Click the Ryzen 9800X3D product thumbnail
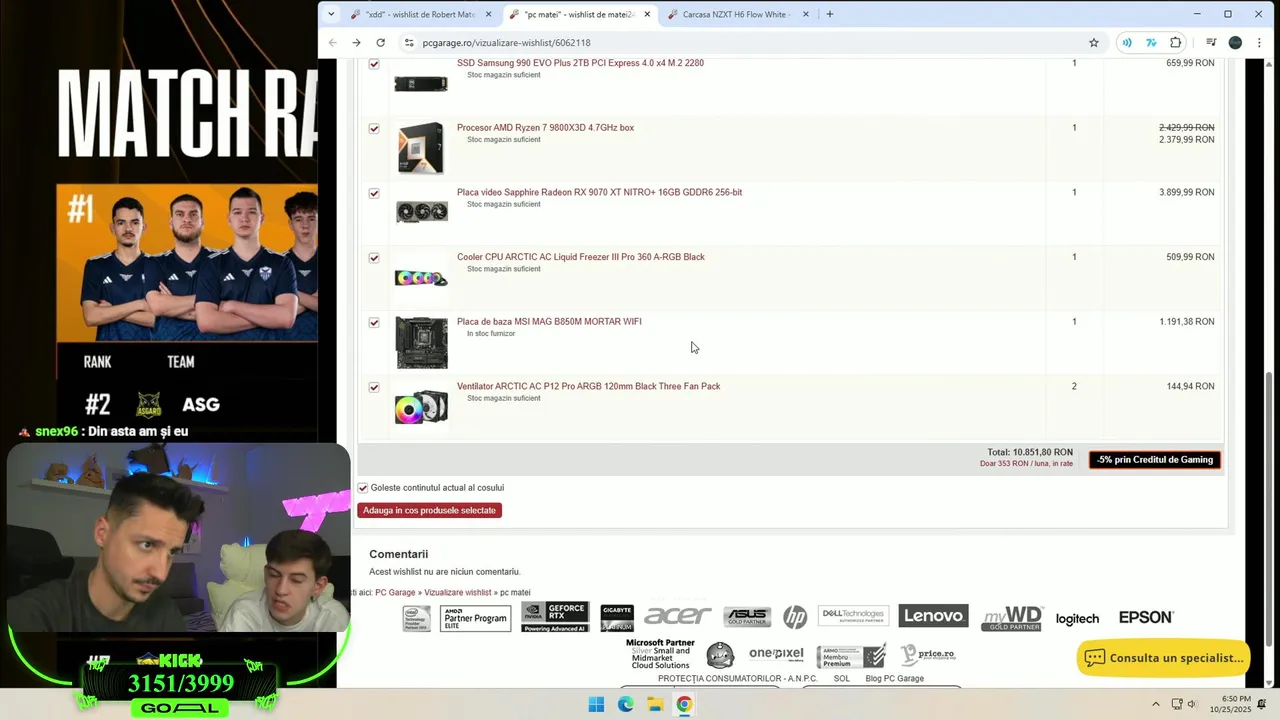The height and width of the screenshot is (720, 1280). click(421, 149)
